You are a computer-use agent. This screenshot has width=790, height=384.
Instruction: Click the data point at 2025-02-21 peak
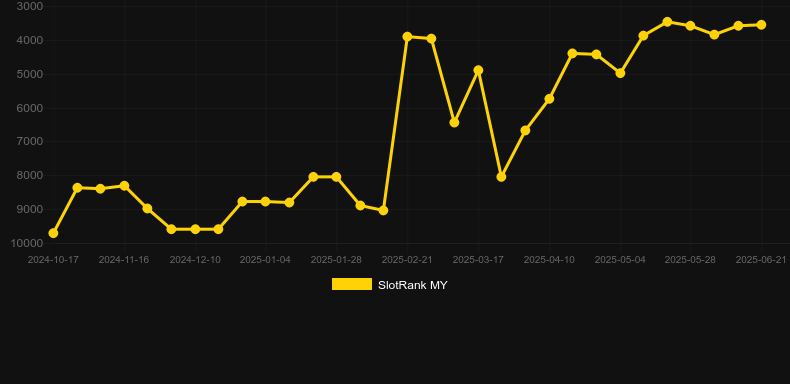coord(407,37)
